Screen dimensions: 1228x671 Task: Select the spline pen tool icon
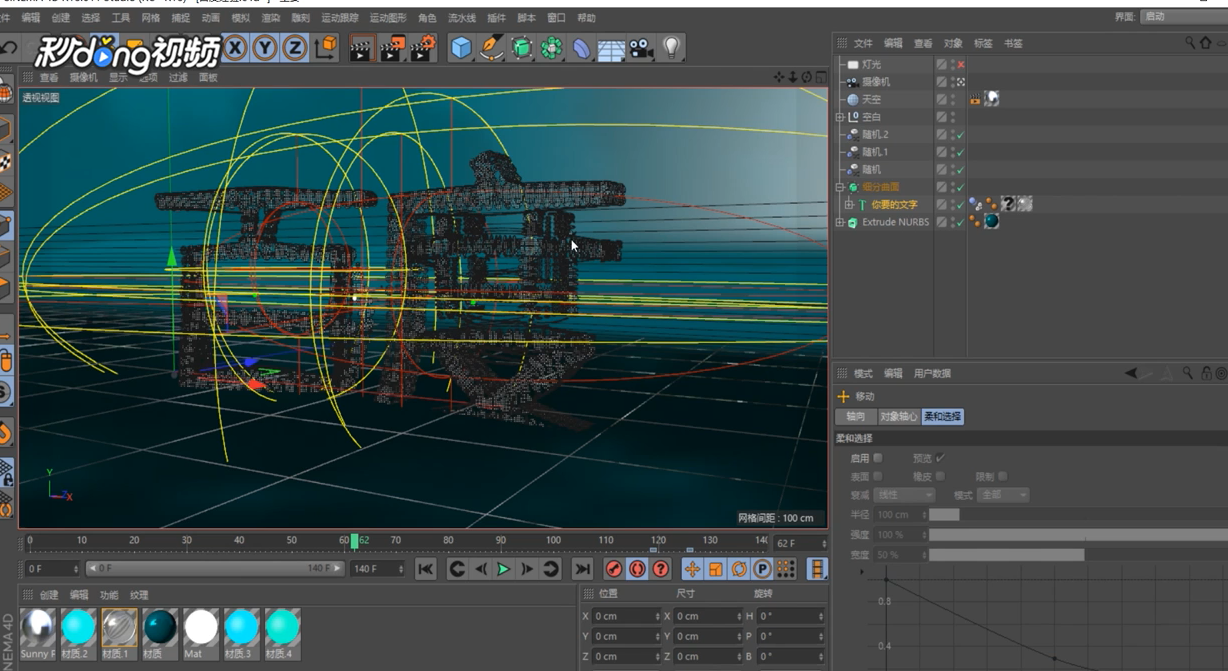click(491, 48)
